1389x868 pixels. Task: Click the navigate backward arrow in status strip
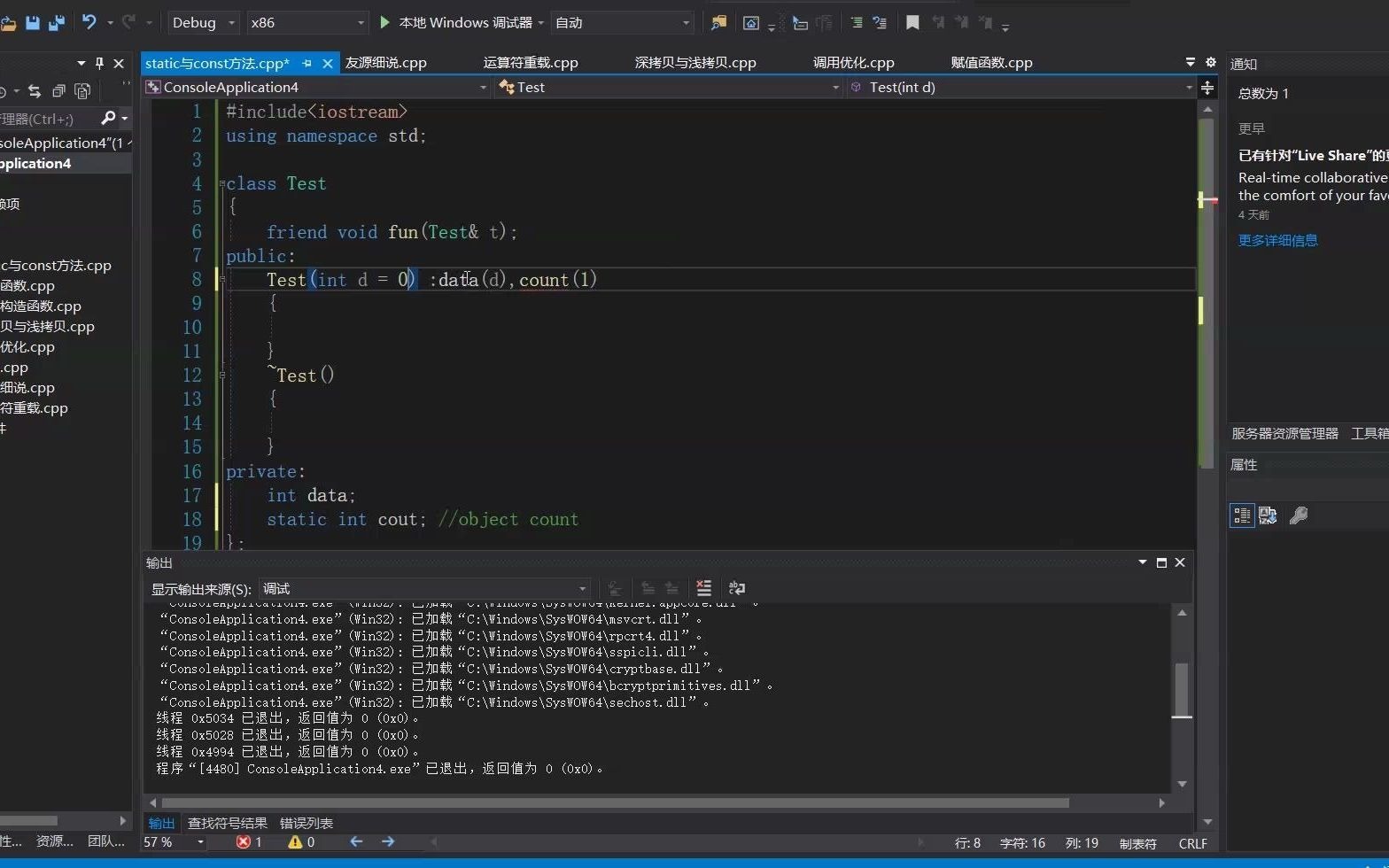356,842
